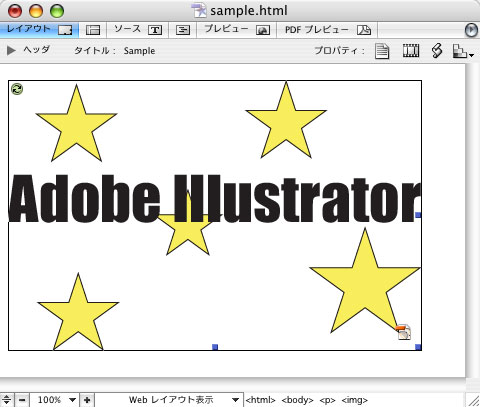Click the green smart object refresh icon
This screenshot has height=407, width=480.
point(17,89)
